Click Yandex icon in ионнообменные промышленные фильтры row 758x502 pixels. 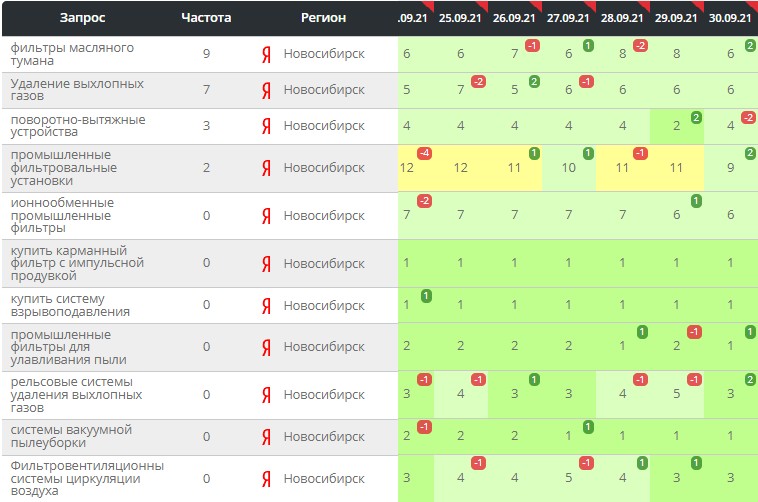click(x=266, y=215)
